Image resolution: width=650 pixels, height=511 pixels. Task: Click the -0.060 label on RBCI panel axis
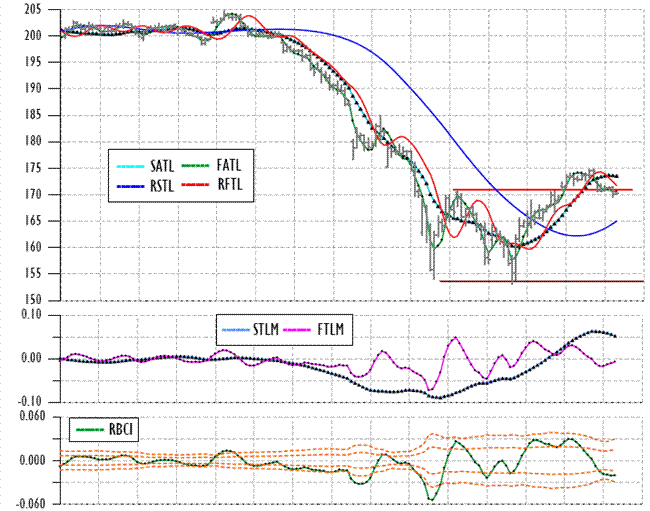pyautogui.click(x=26, y=504)
